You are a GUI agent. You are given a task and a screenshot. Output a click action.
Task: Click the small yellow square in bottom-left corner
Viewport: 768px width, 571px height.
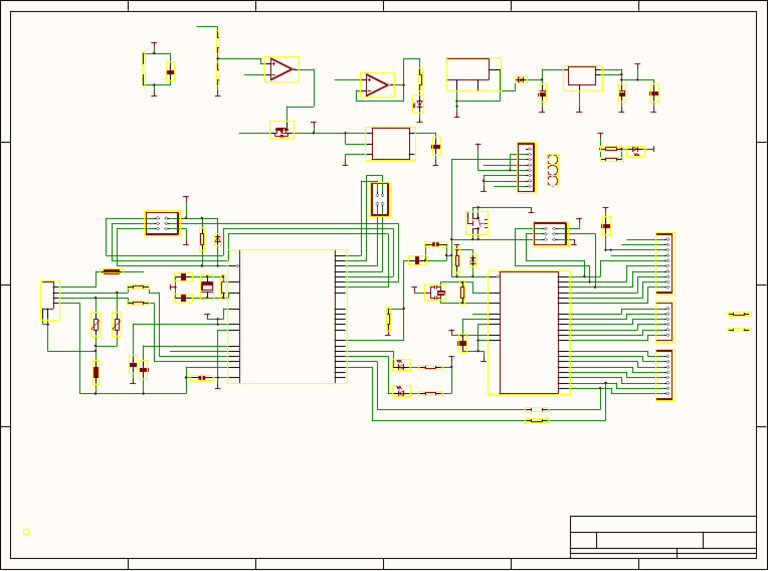[x=26, y=532]
